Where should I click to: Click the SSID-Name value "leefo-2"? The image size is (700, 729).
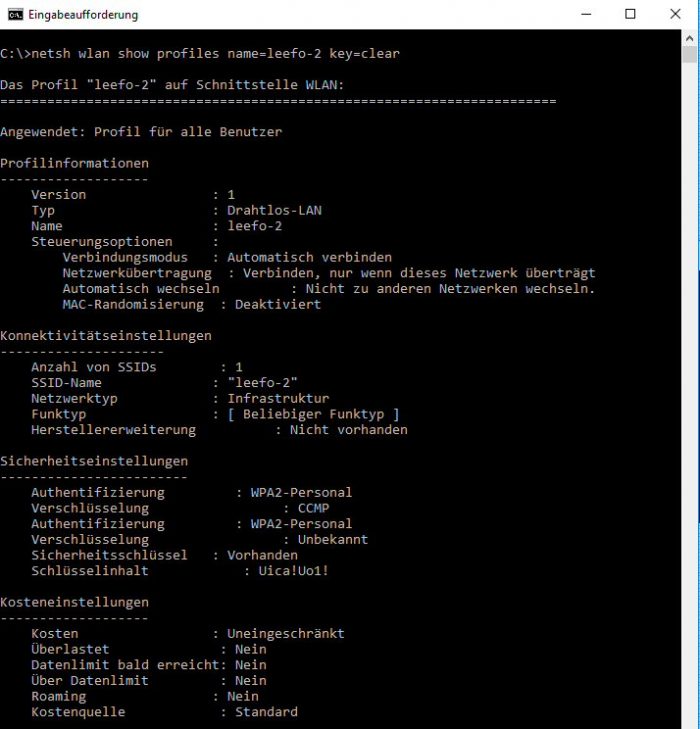tap(262, 383)
